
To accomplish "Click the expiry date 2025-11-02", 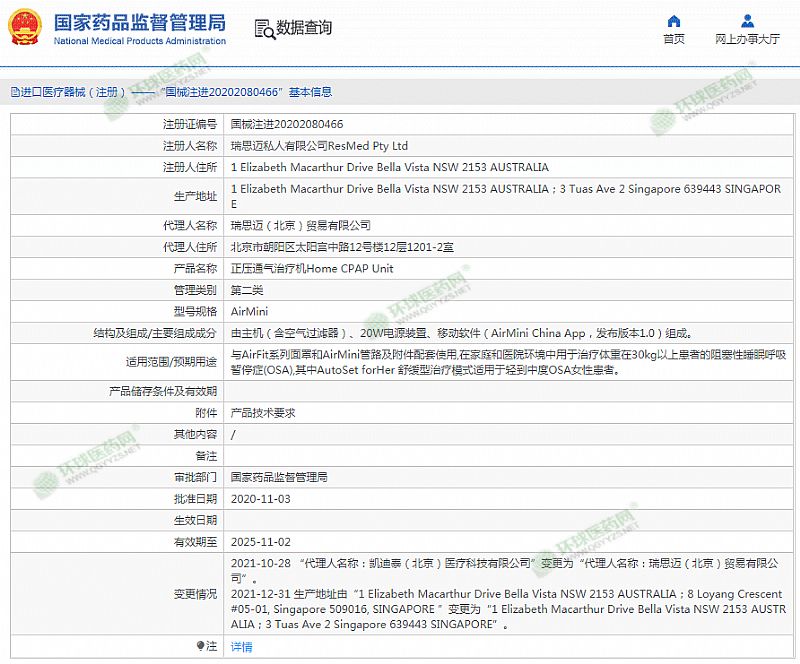I will (260, 542).
